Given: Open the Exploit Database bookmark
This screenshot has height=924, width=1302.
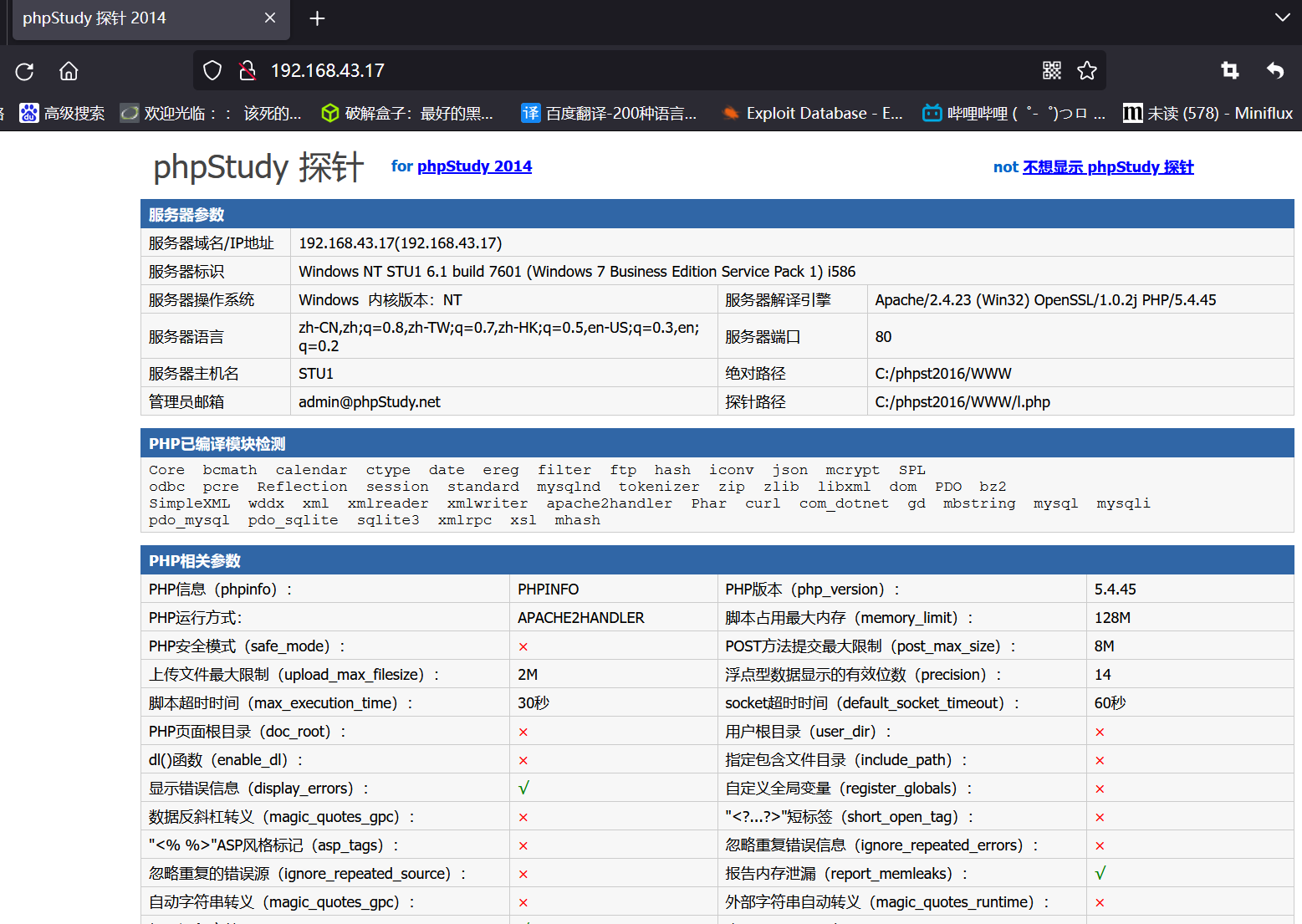Looking at the screenshot, I should pyautogui.click(x=813, y=113).
